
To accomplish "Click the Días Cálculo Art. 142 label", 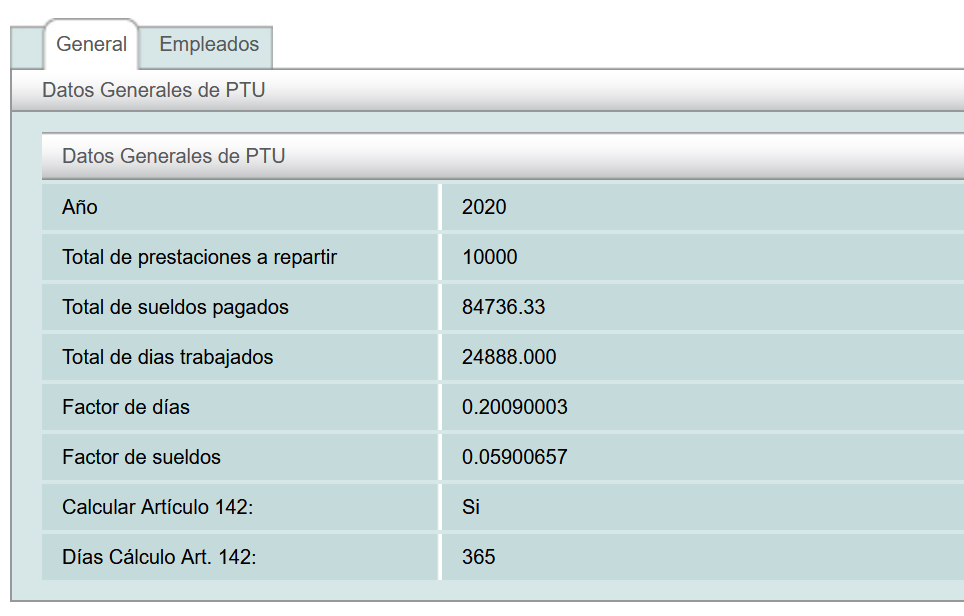I will coord(159,557).
